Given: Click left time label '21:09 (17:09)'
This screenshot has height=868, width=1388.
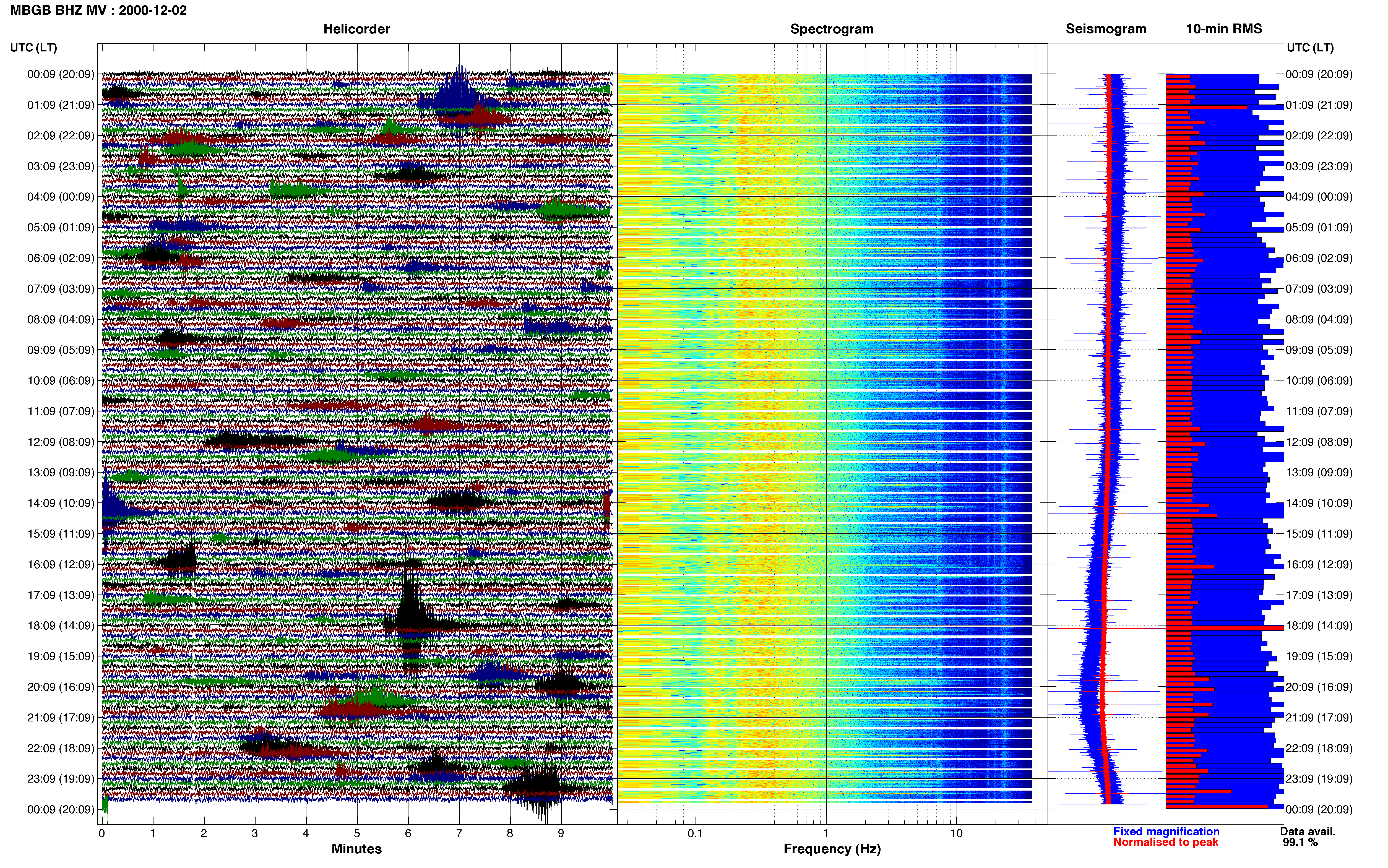Looking at the screenshot, I should 61,718.
